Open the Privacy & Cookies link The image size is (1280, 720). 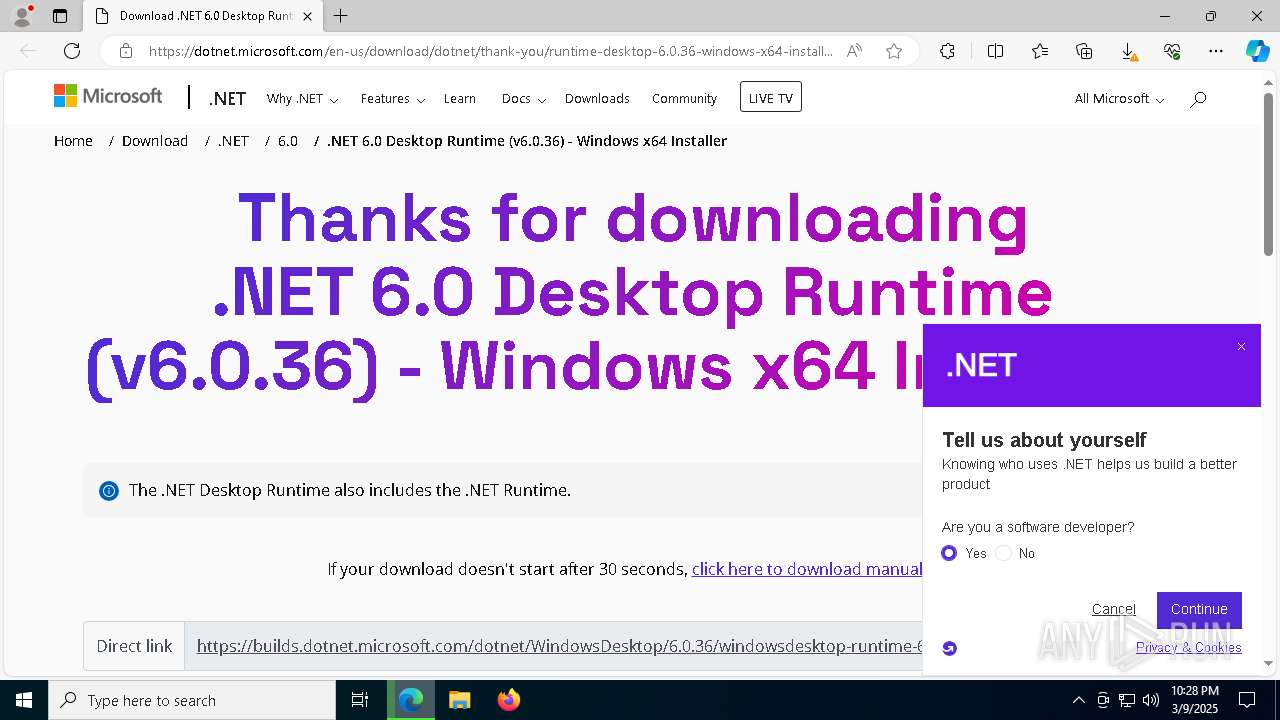[x=1188, y=647]
